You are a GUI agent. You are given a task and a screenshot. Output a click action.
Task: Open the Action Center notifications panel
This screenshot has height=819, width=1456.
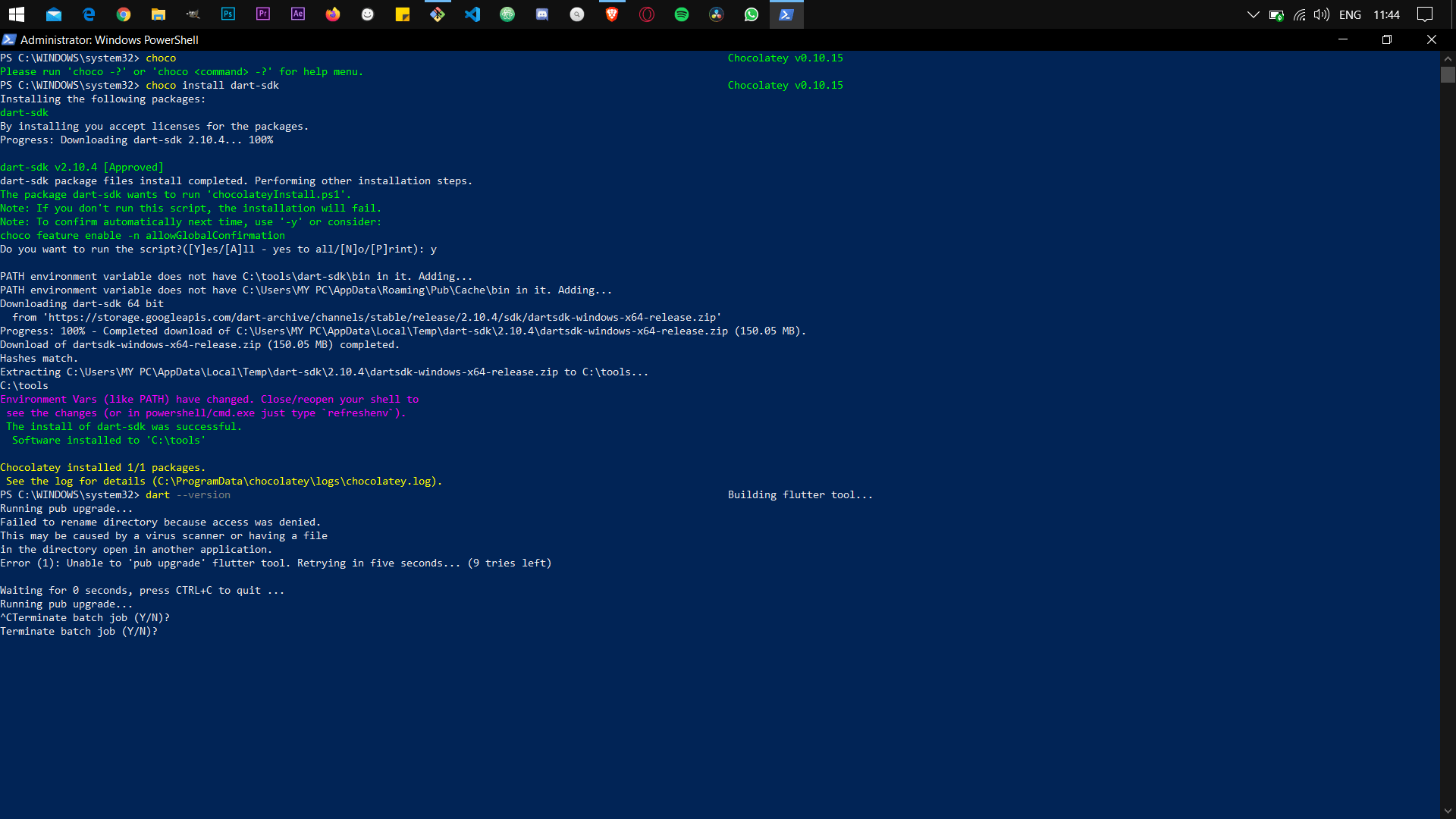click(x=1425, y=14)
